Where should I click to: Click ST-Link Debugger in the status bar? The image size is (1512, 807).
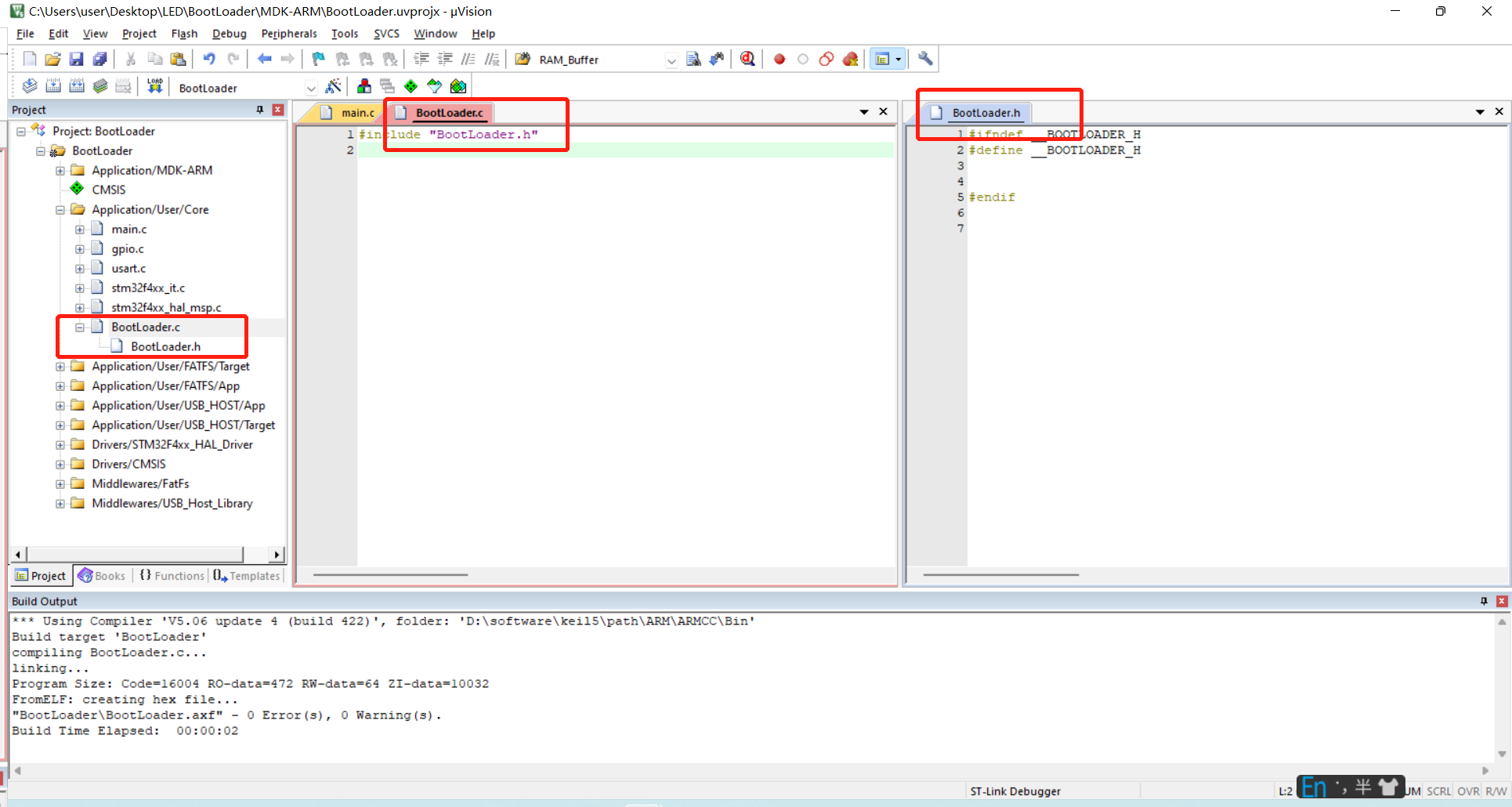[1015, 791]
